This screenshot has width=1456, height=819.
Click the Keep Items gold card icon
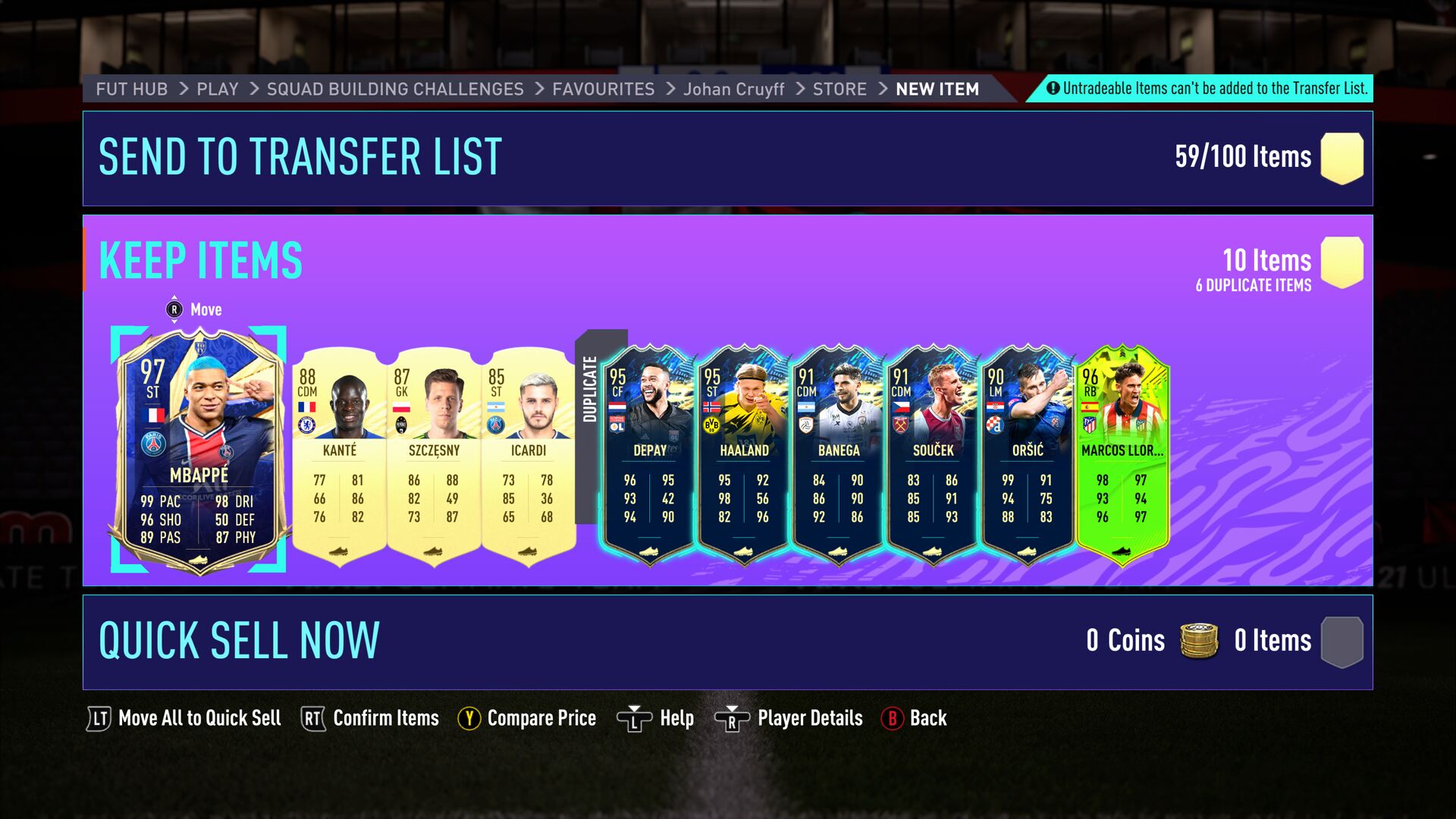coord(1341,262)
